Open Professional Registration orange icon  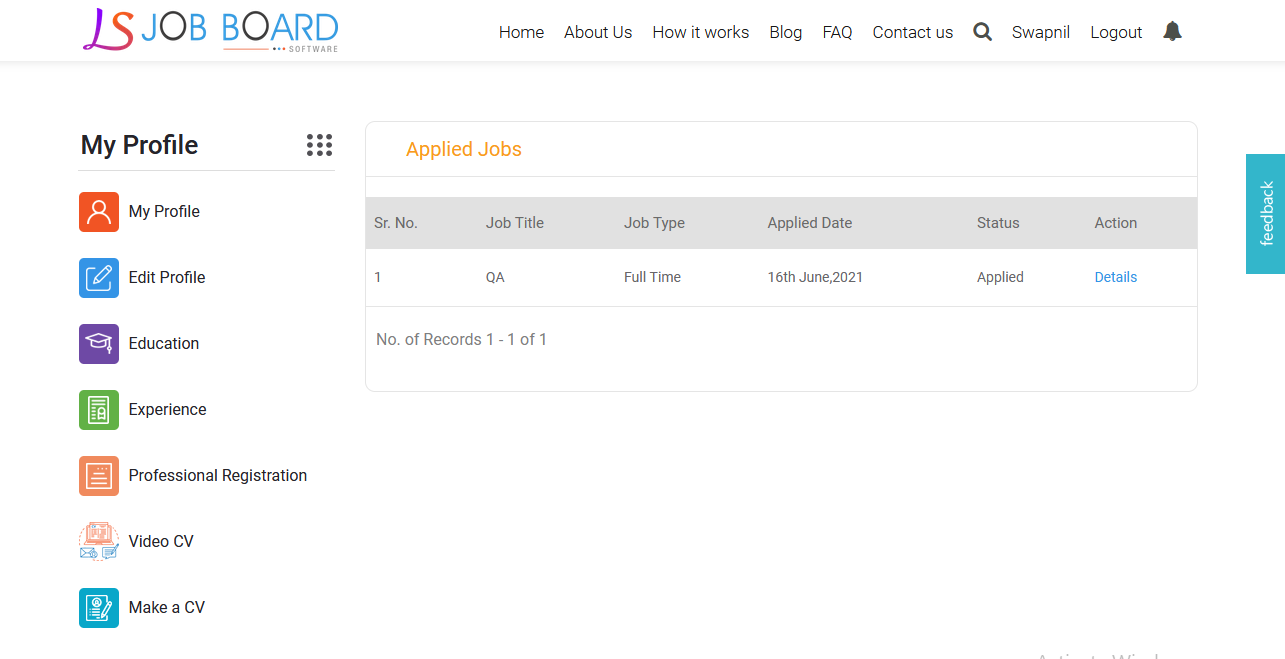click(98, 475)
